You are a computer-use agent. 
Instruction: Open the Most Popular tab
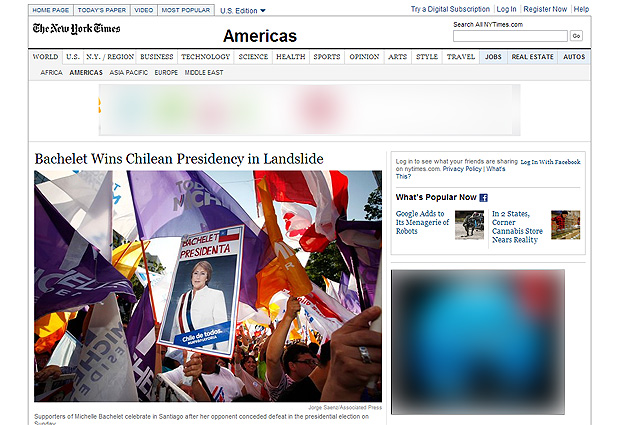186,10
